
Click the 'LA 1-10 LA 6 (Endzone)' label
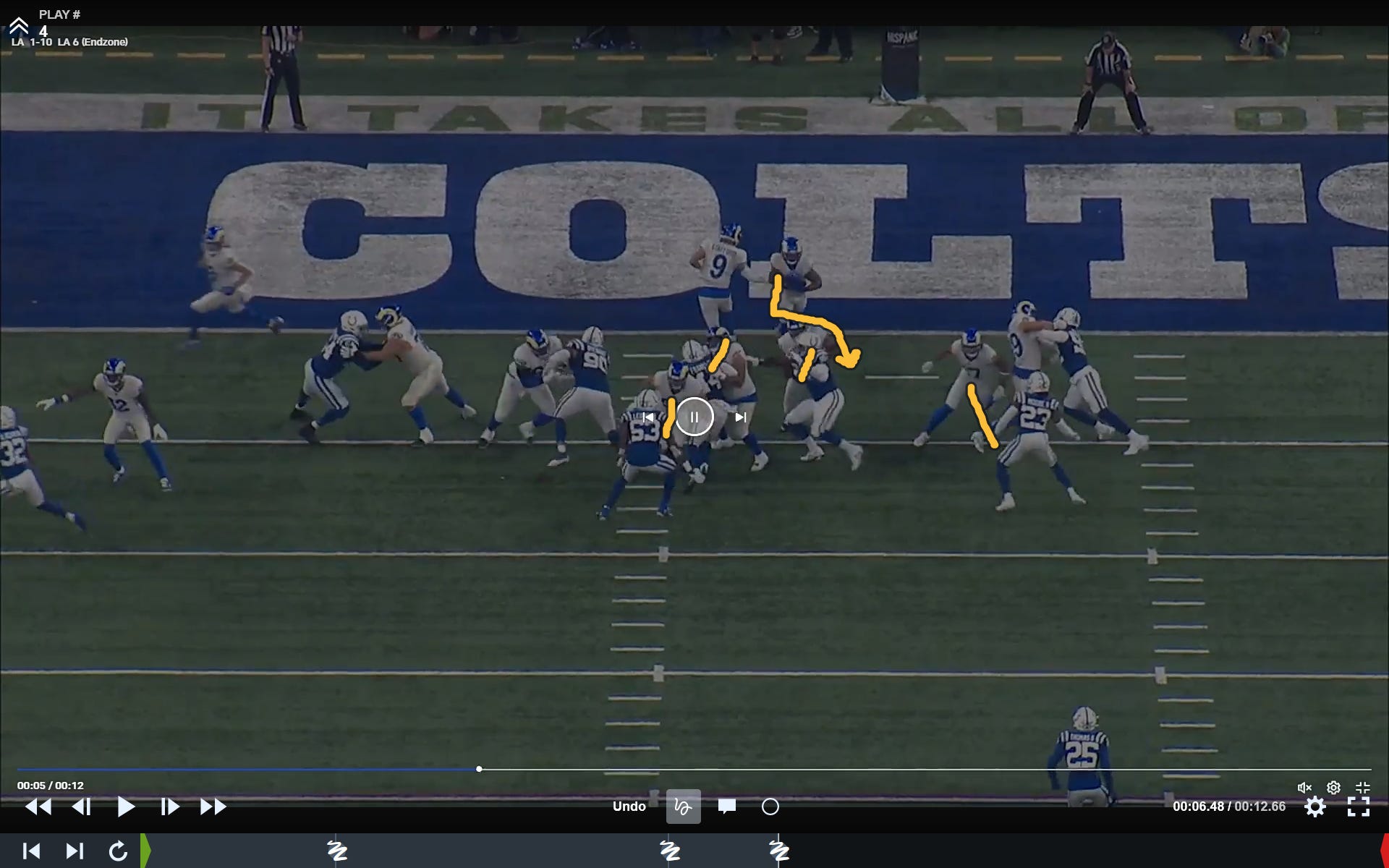point(69,42)
